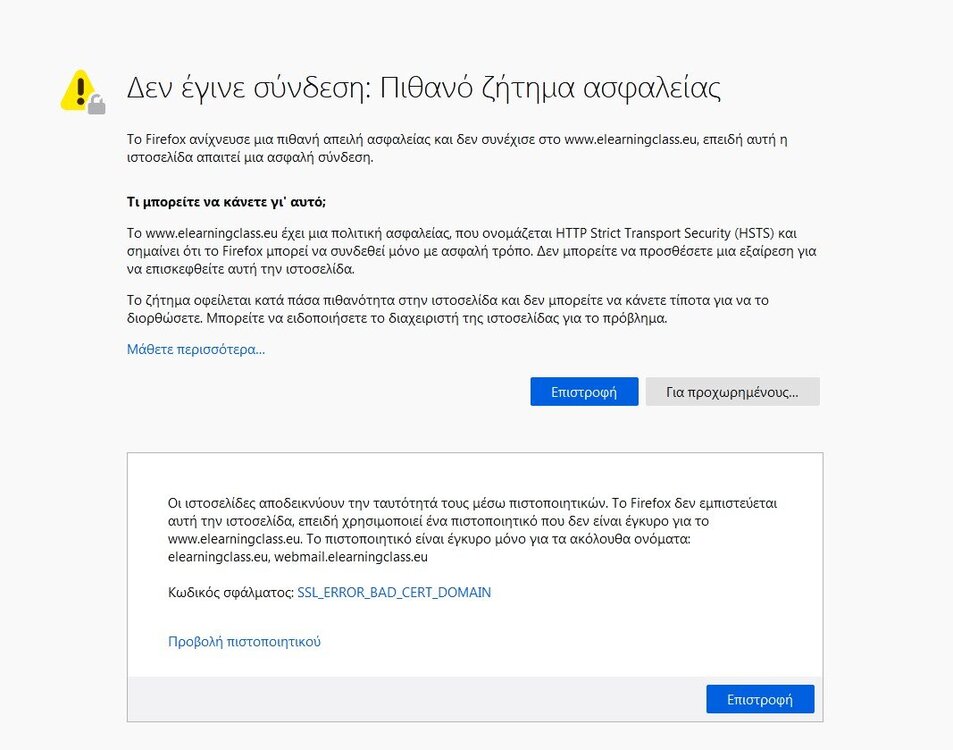Click 'να επισκεφθείτε αυτή την ιστοσελίδα' text line
The image size is (953, 750).
[240, 269]
